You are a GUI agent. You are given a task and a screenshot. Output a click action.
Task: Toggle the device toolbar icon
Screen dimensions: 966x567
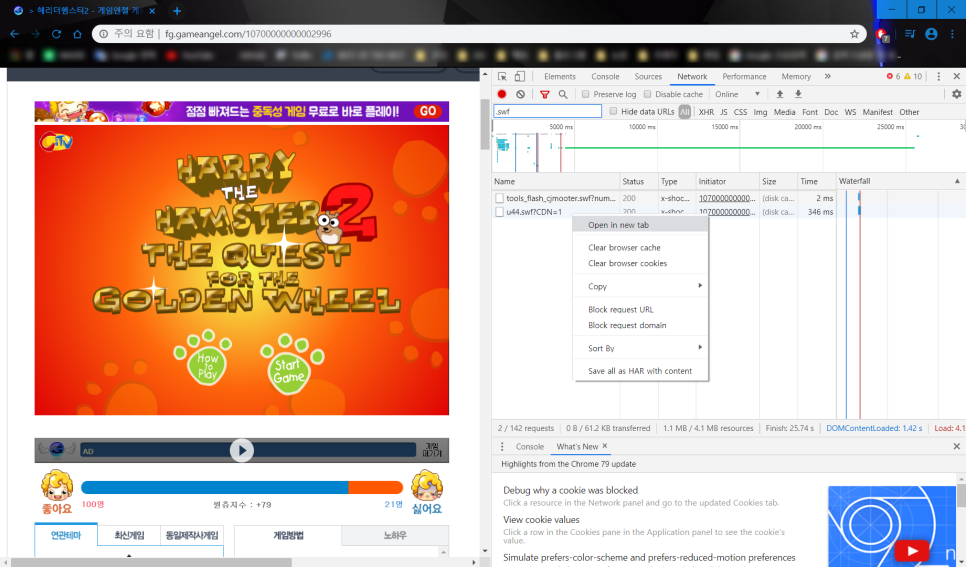[x=520, y=76]
